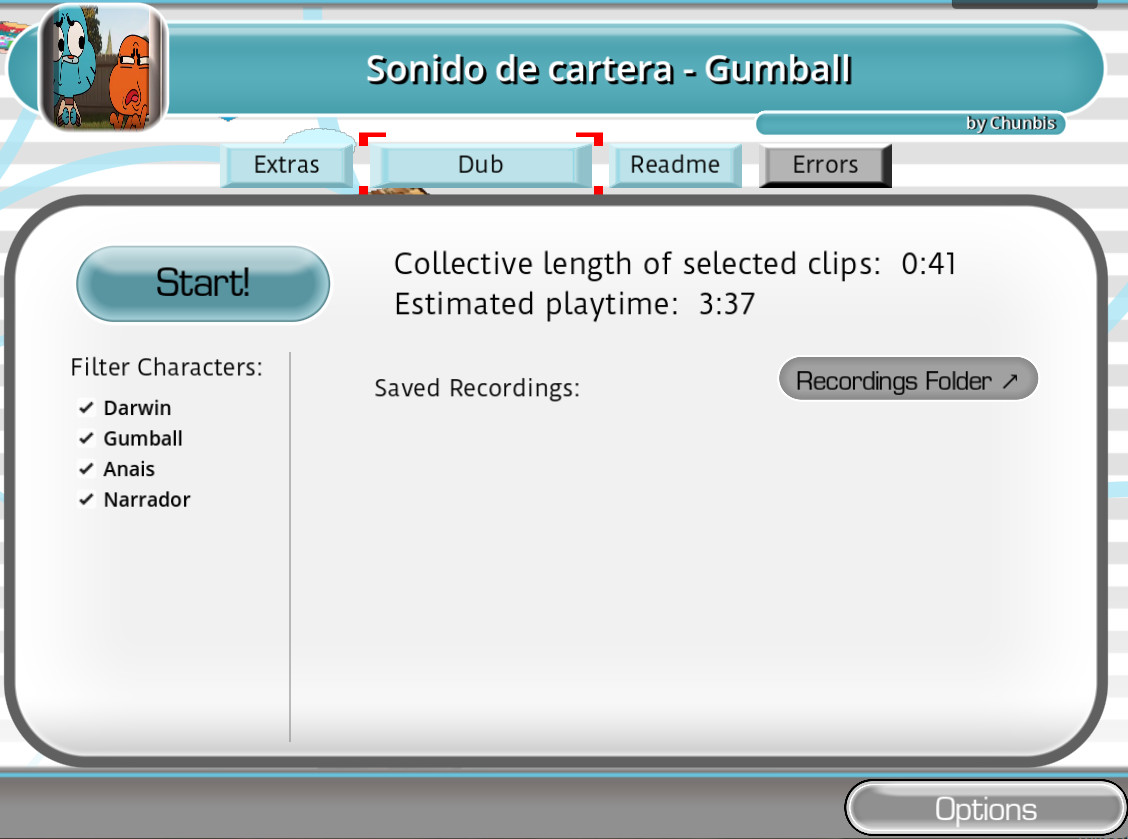Click the title 'Sonido de cartera - Gumball'

609,70
